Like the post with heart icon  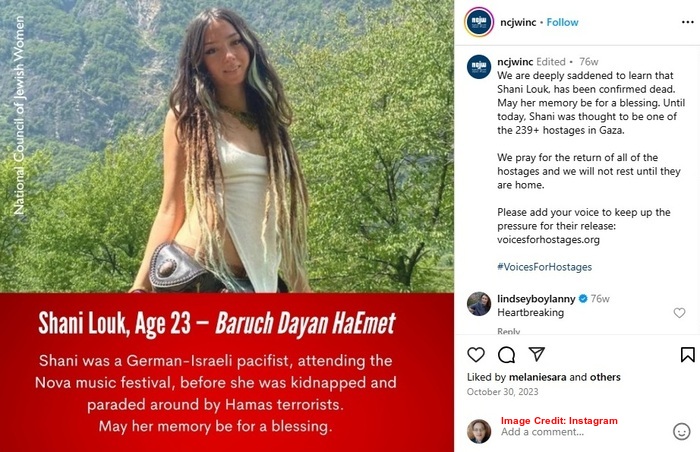click(x=476, y=355)
